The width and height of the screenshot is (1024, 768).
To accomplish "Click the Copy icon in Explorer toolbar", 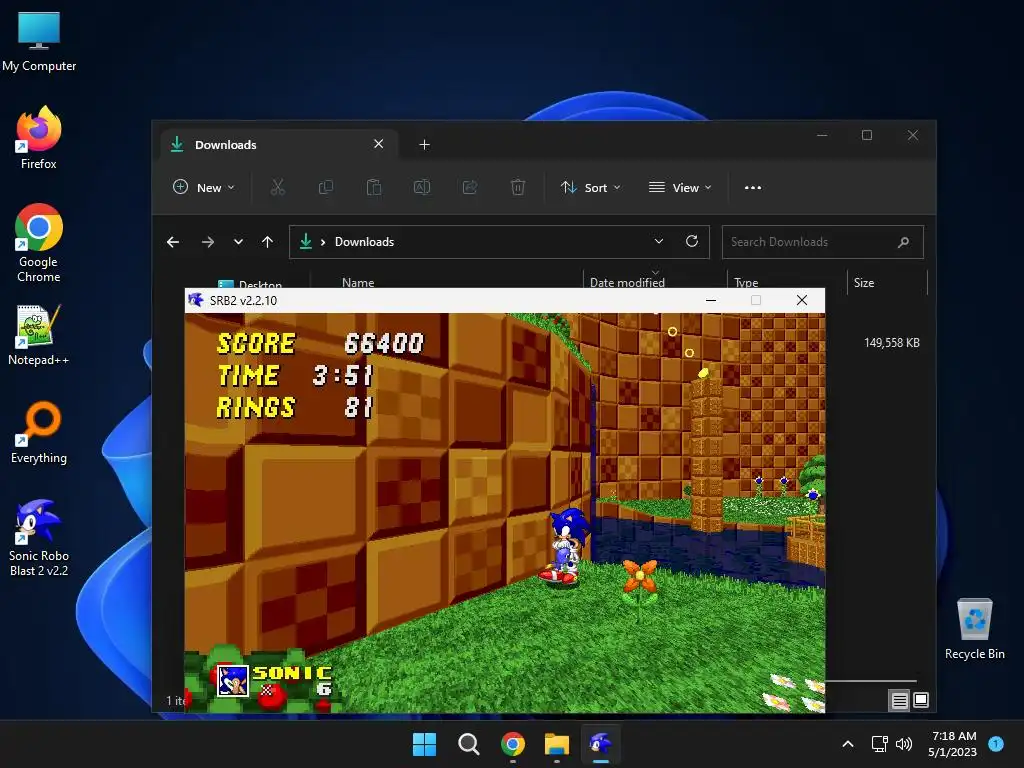I will (325, 187).
